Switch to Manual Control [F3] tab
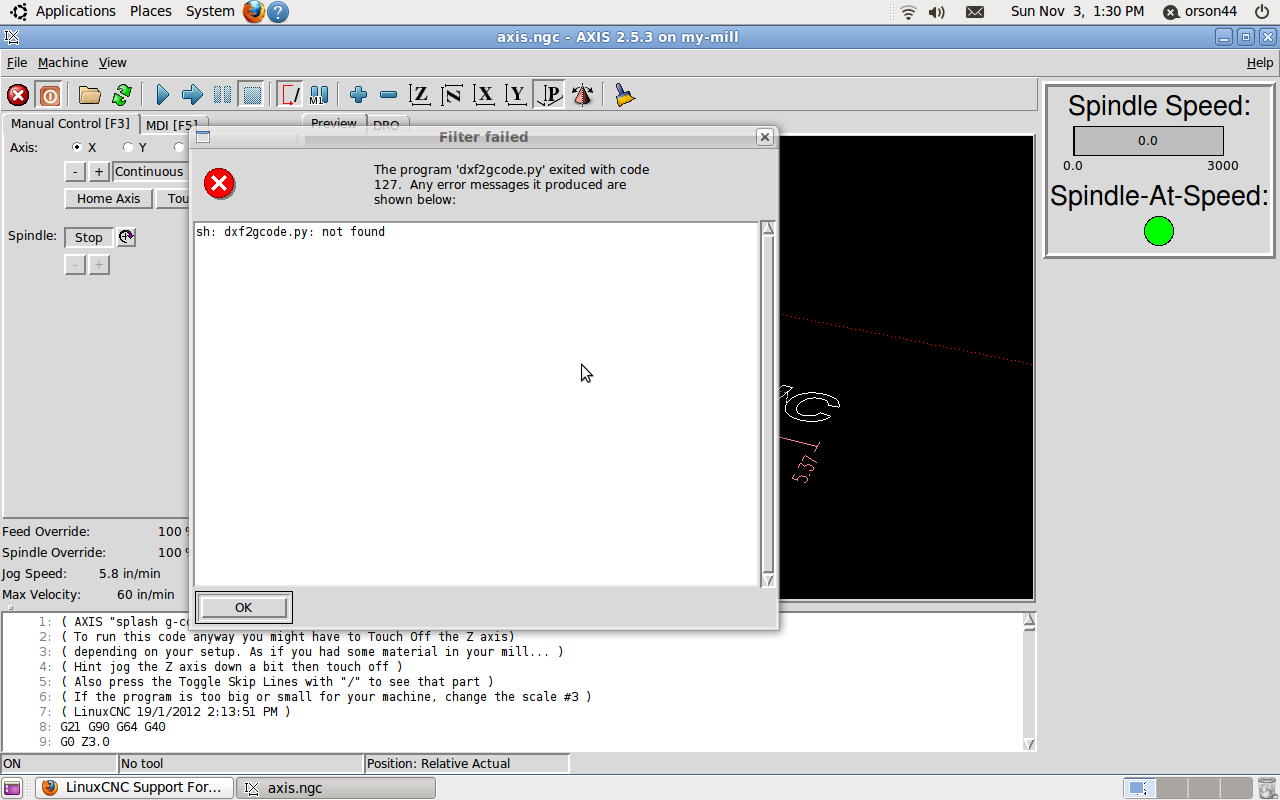Viewport: 1280px width, 800px height. click(70, 124)
